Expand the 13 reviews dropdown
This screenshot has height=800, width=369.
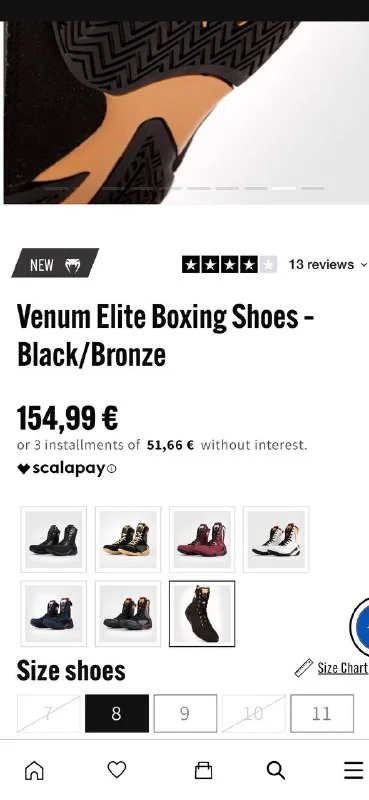pyautogui.click(x=327, y=264)
